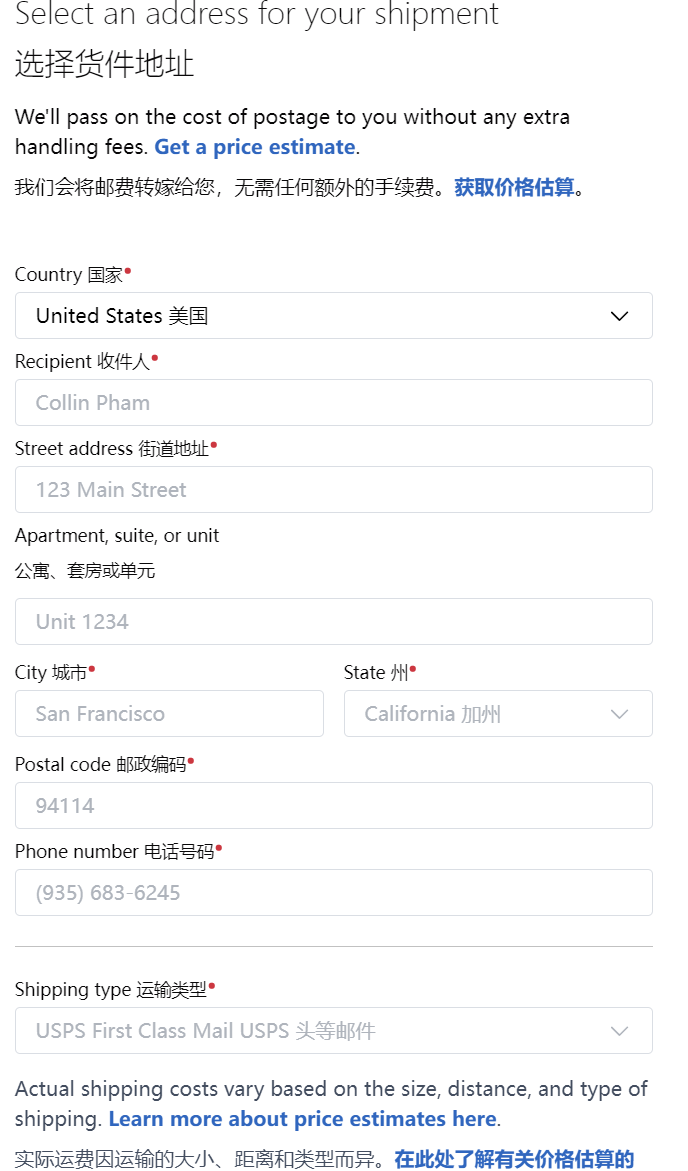Image resolution: width=688 pixels, height=1171 pixels.
Task: Click the "Recipient 收件人" field label
Action: tap(83, 362)
